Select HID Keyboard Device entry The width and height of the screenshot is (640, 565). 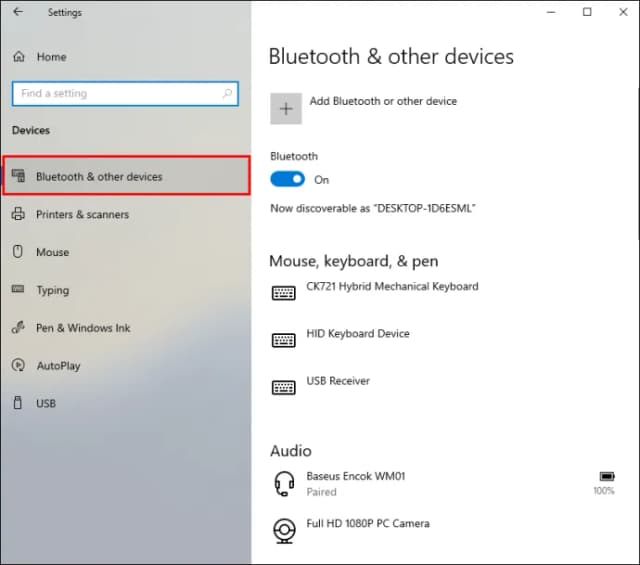(x=358, y=334)
